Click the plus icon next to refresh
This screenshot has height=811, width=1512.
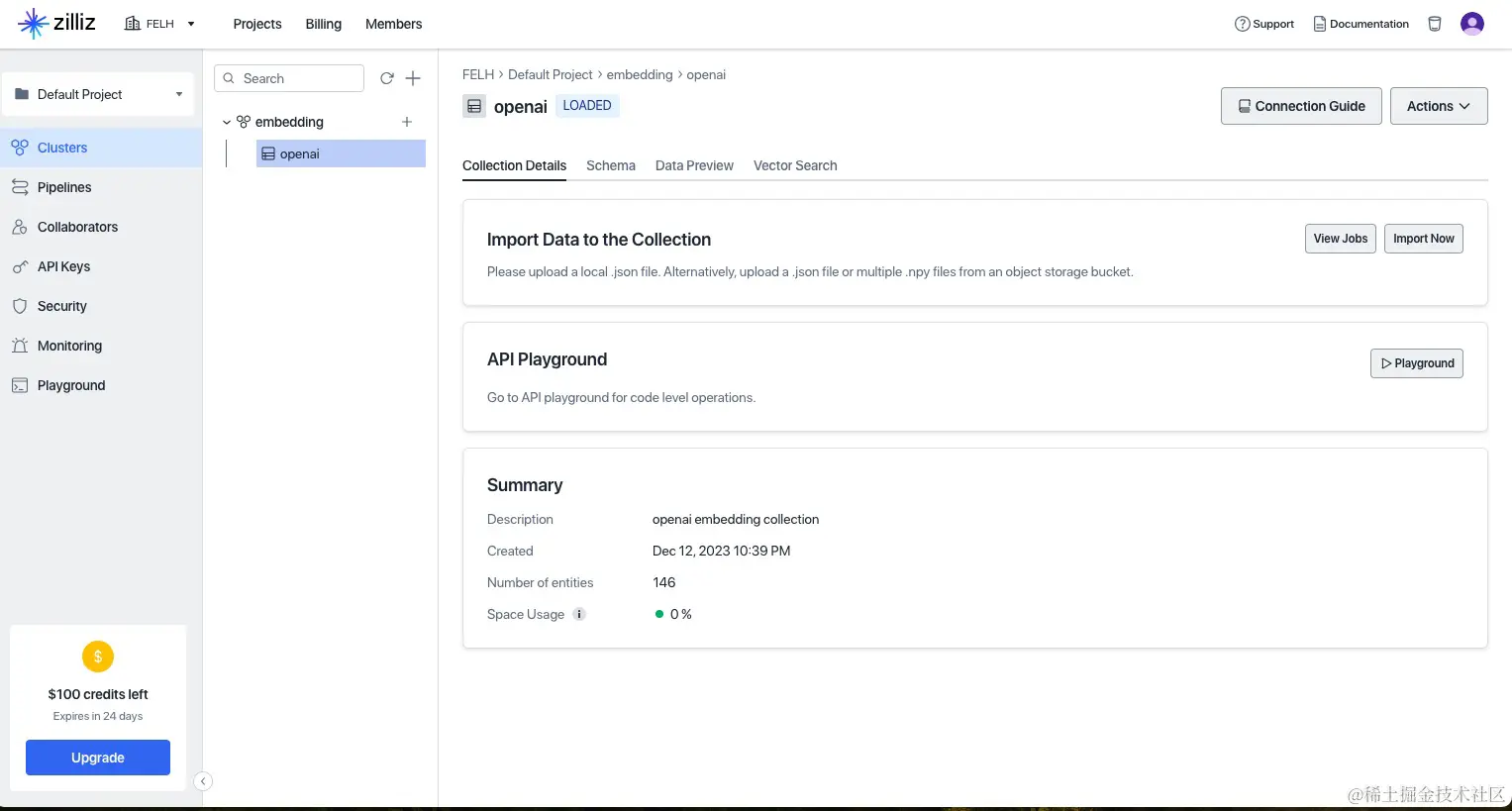point(414,78)
